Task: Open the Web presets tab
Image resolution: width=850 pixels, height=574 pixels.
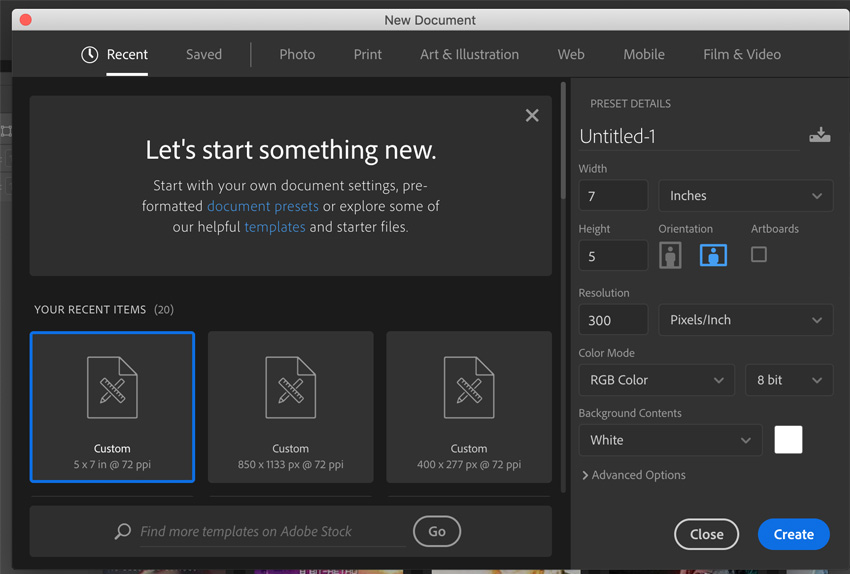Action: coord(571,54)
